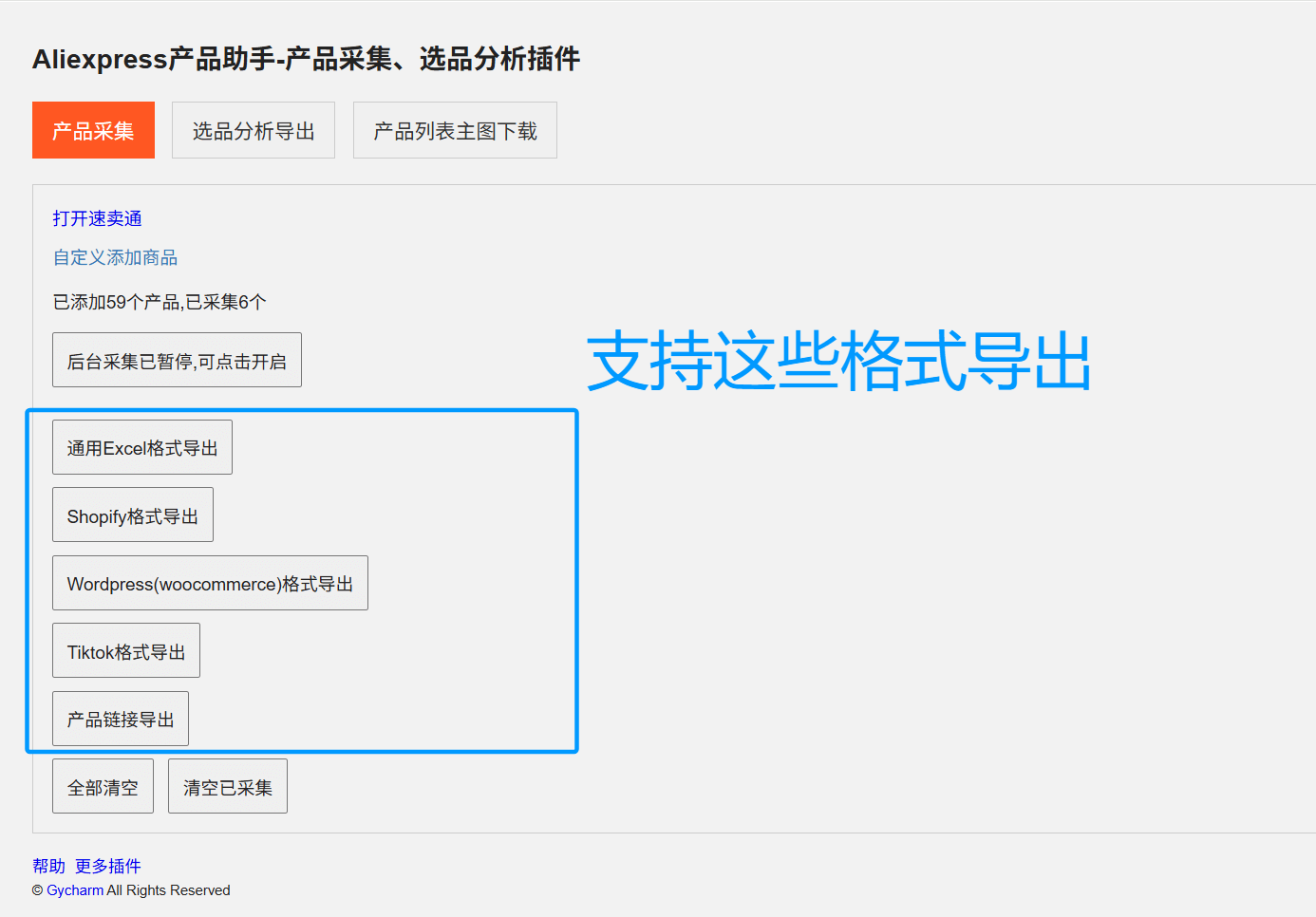This screenshot has height=917, width=1316.
Task: Export using 通用Excel格式导出 button
Action: 142,447
